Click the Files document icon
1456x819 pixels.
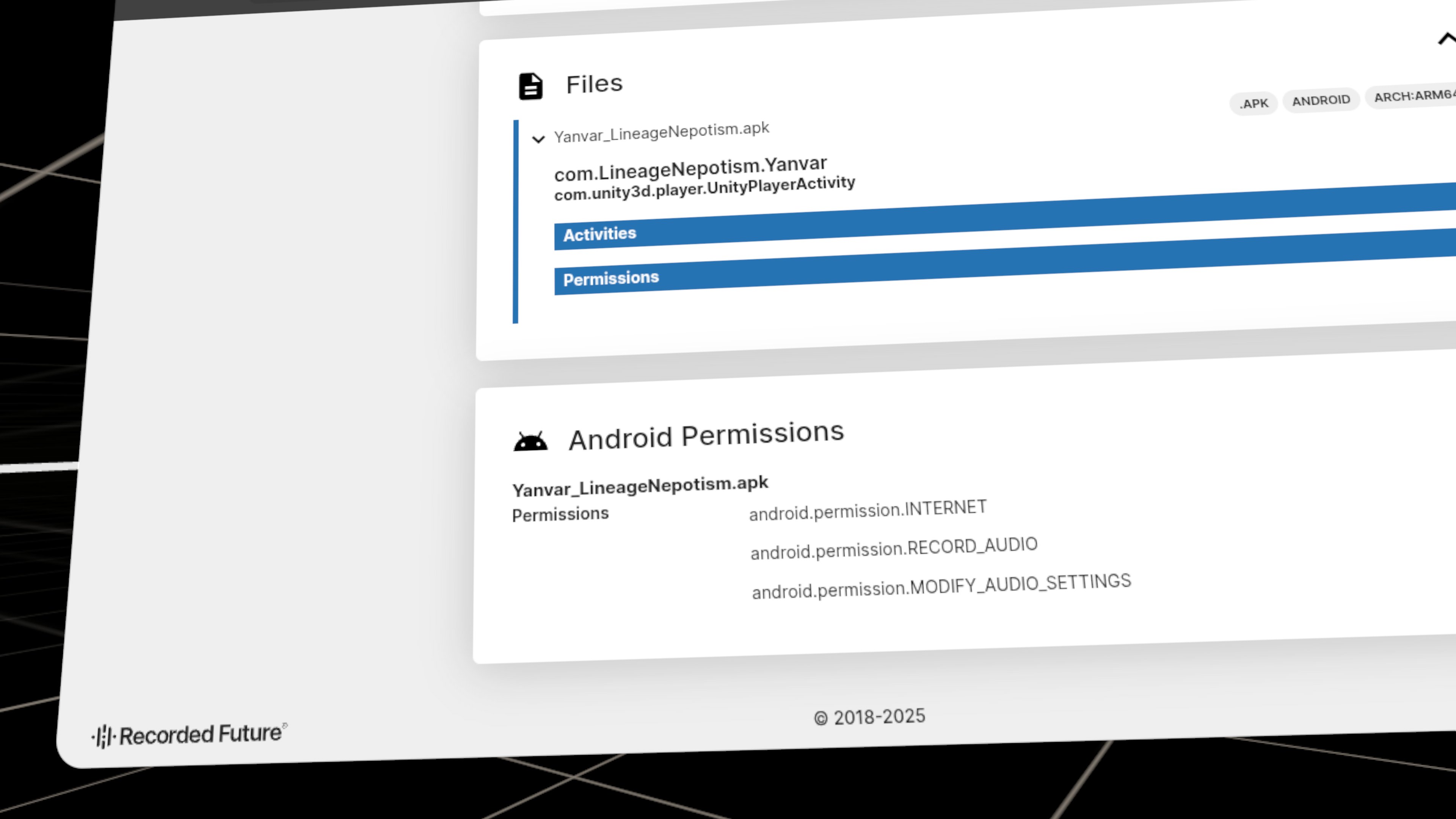click(x=530, y=86)
